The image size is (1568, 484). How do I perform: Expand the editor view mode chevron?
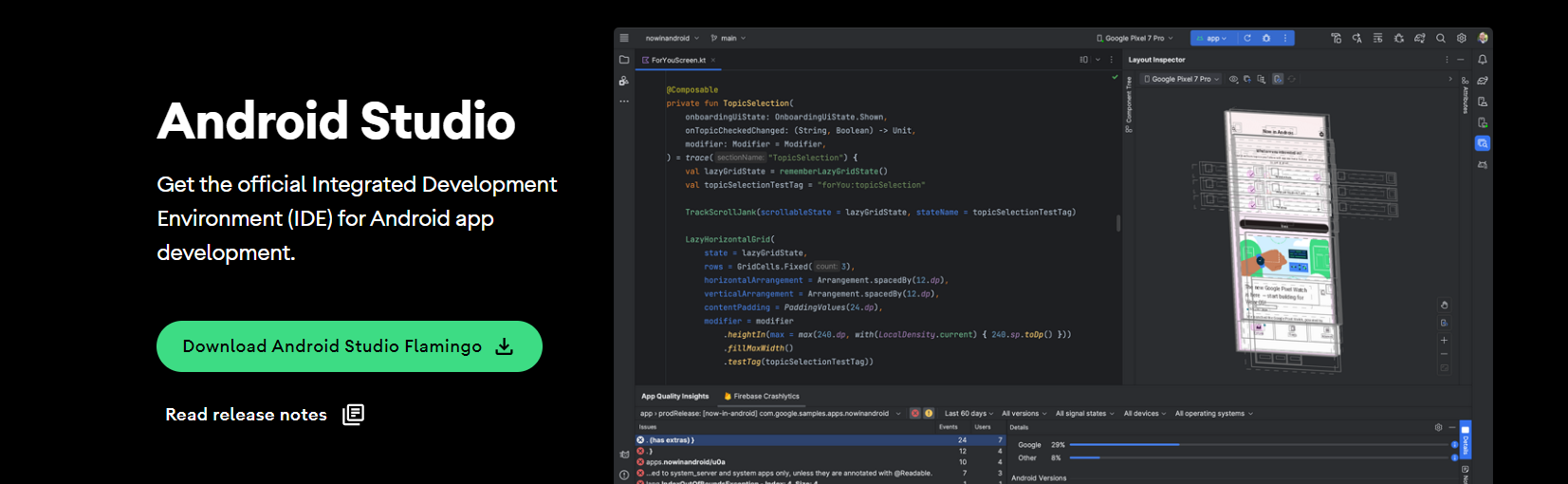tap(1098, 60)
